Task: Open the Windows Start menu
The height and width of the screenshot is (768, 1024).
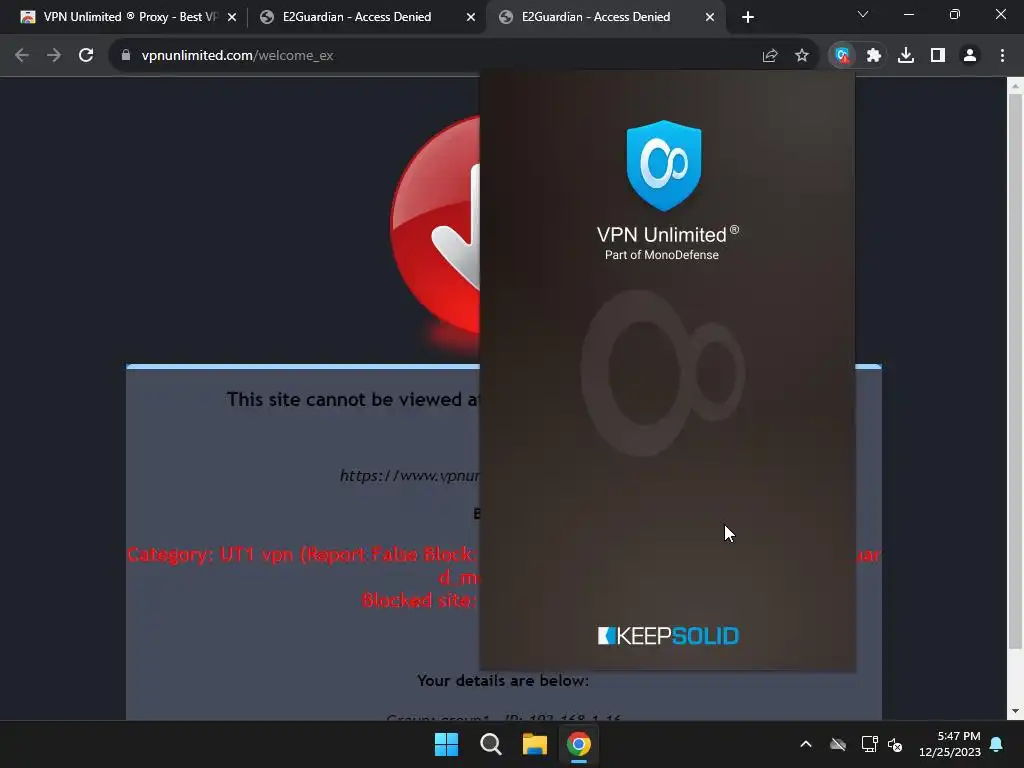Action: point(447,744)
